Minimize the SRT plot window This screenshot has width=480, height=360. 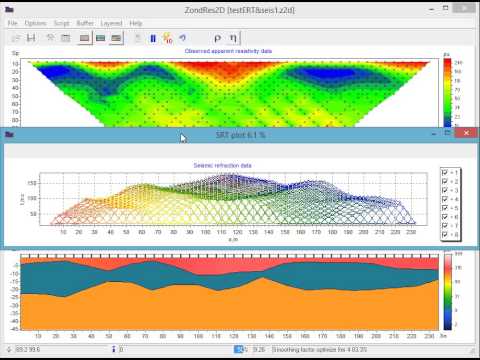tap(434, 134)
